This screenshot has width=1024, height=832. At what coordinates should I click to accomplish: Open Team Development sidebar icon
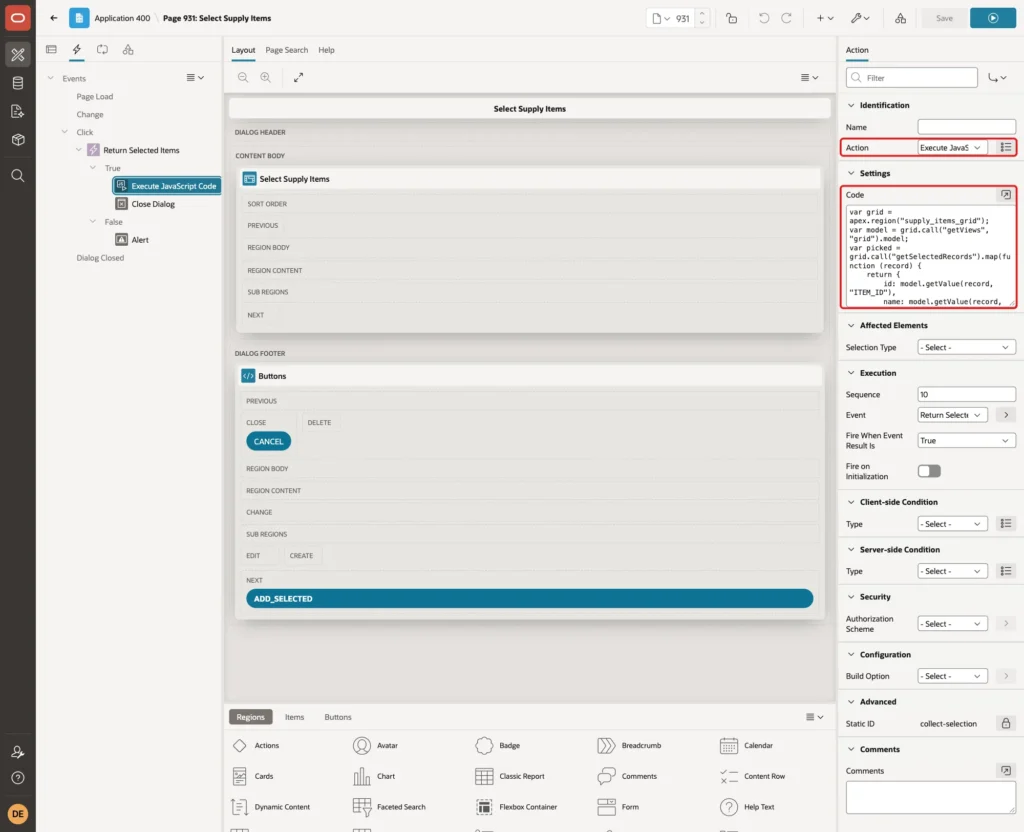[x=18, y=112]
